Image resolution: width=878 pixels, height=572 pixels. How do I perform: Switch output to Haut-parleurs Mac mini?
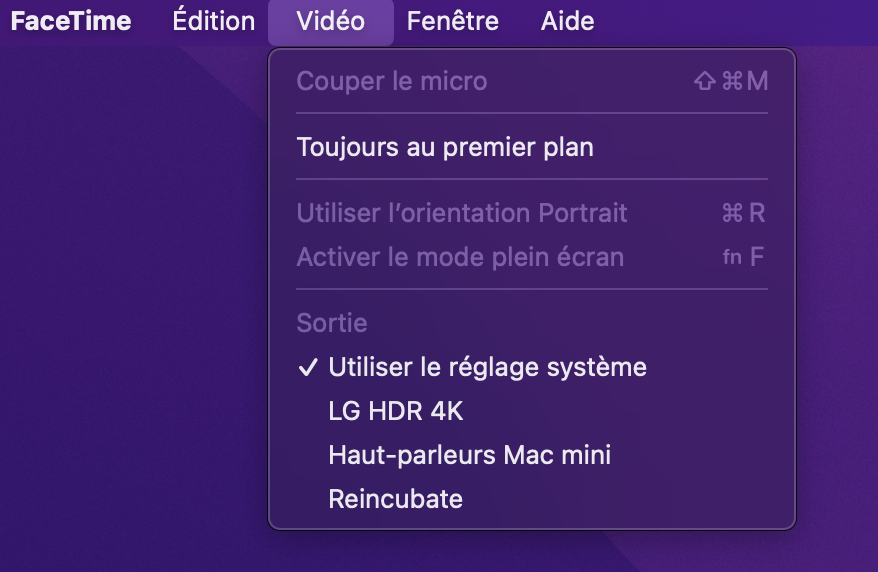point(469,456)
